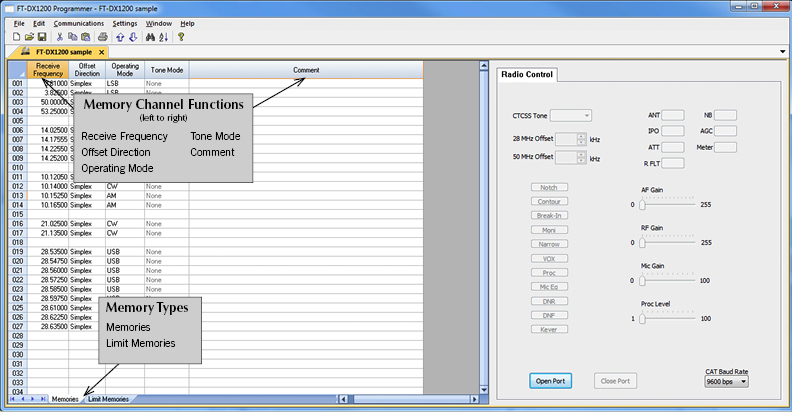
Task: Click the AGC field
Action: click(x=725, y=131)
